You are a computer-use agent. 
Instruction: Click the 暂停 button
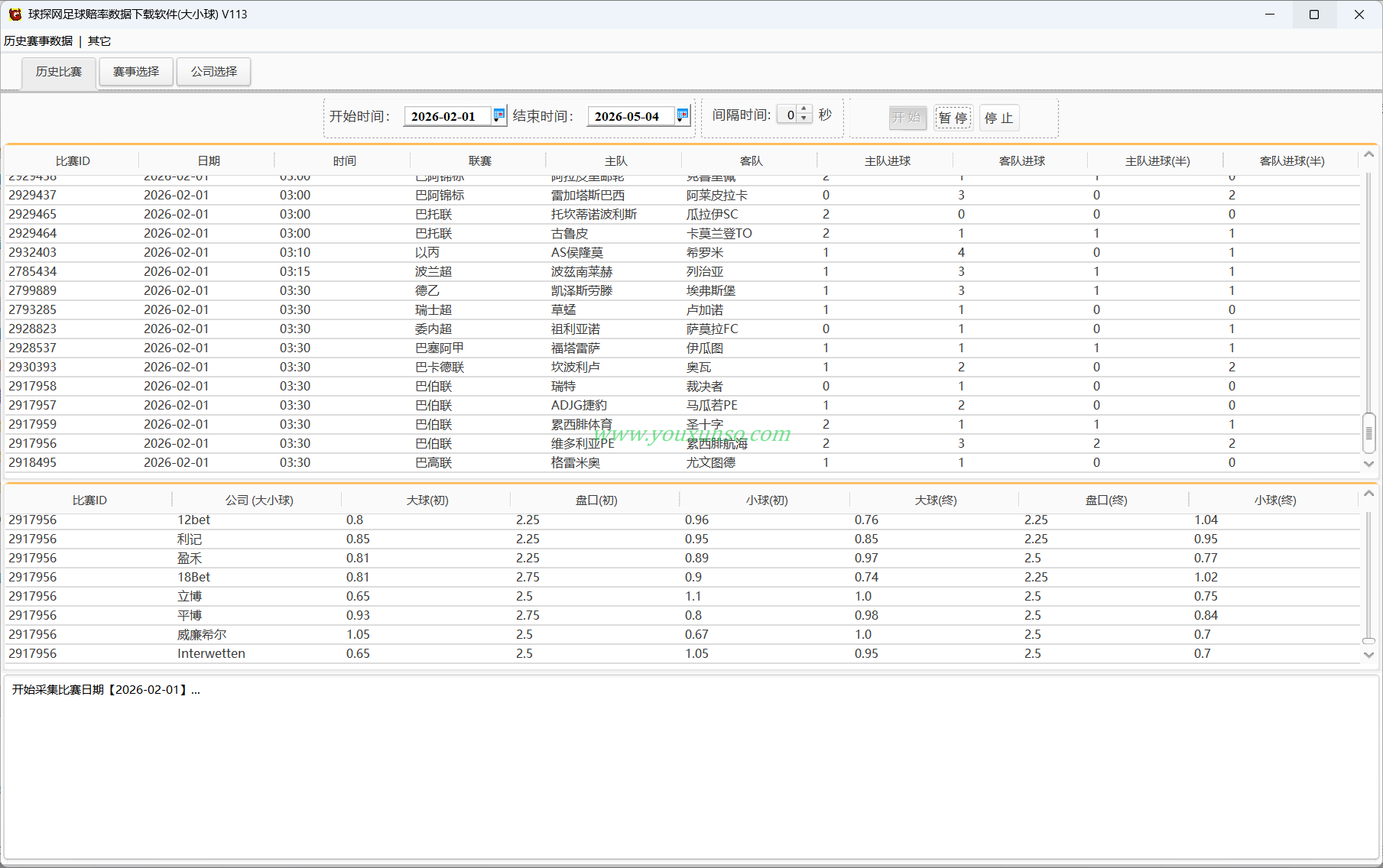click(953, 118)
